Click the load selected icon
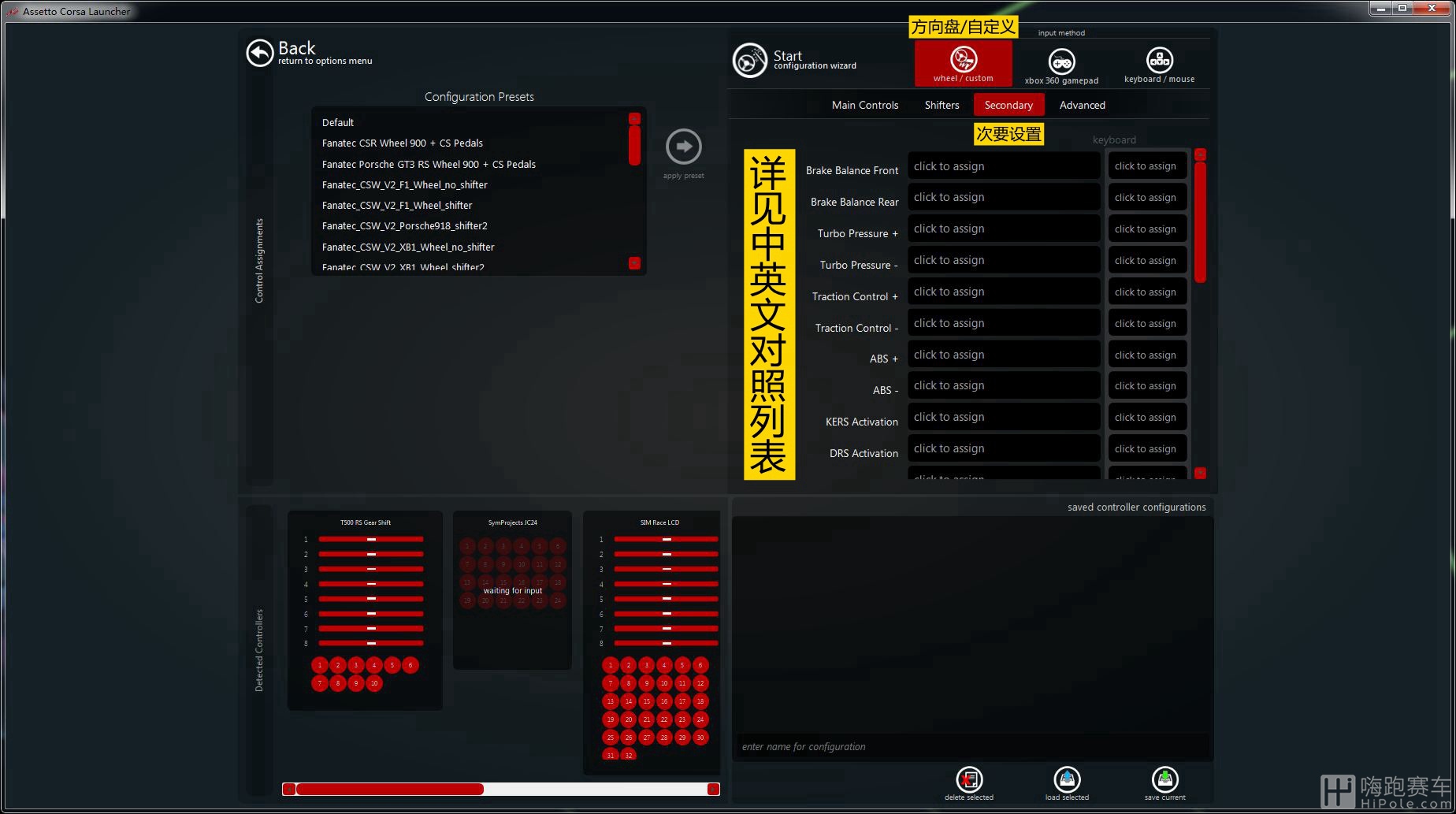Viewport: 1456px width, 814px height. (1067, 779)
